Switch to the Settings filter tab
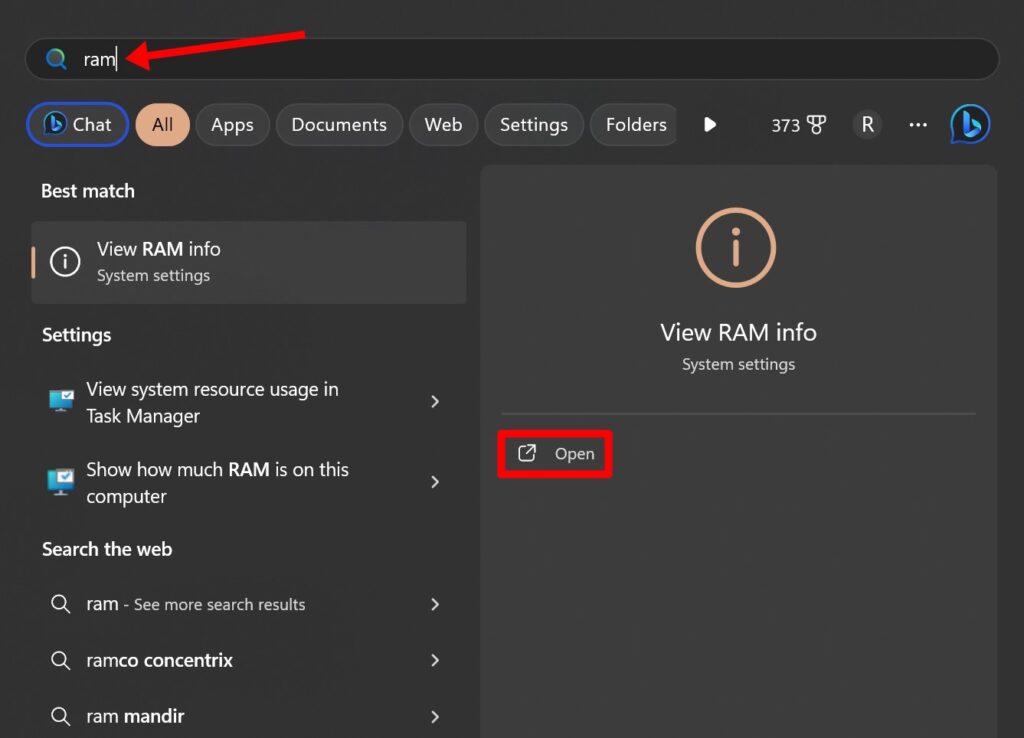Viewport: 1024px width, 738px height. click(534, 124)
